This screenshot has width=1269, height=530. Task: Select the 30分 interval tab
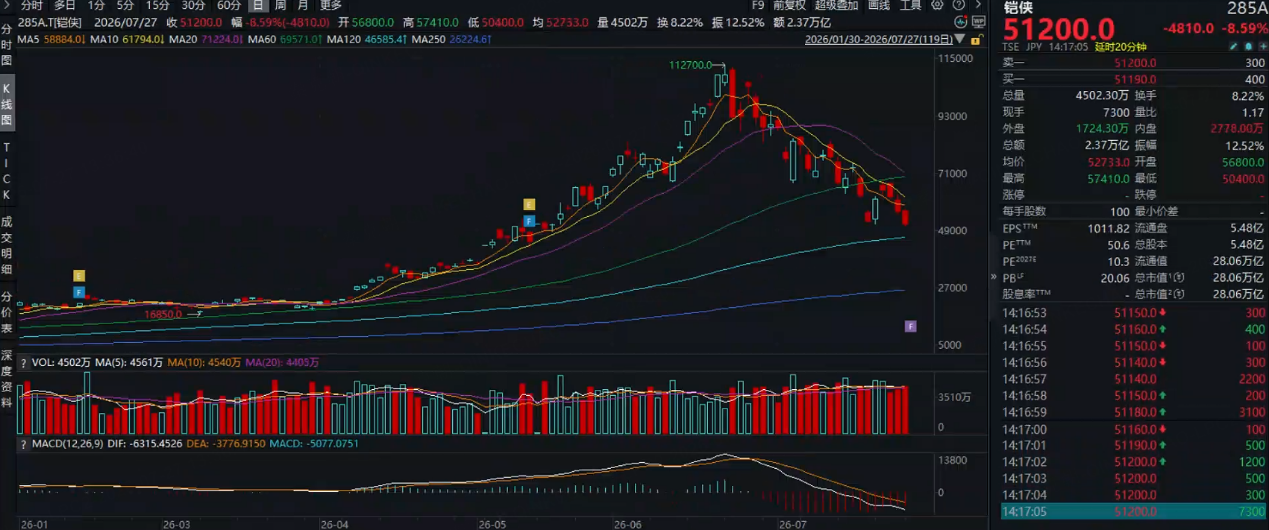pos(193,5)
